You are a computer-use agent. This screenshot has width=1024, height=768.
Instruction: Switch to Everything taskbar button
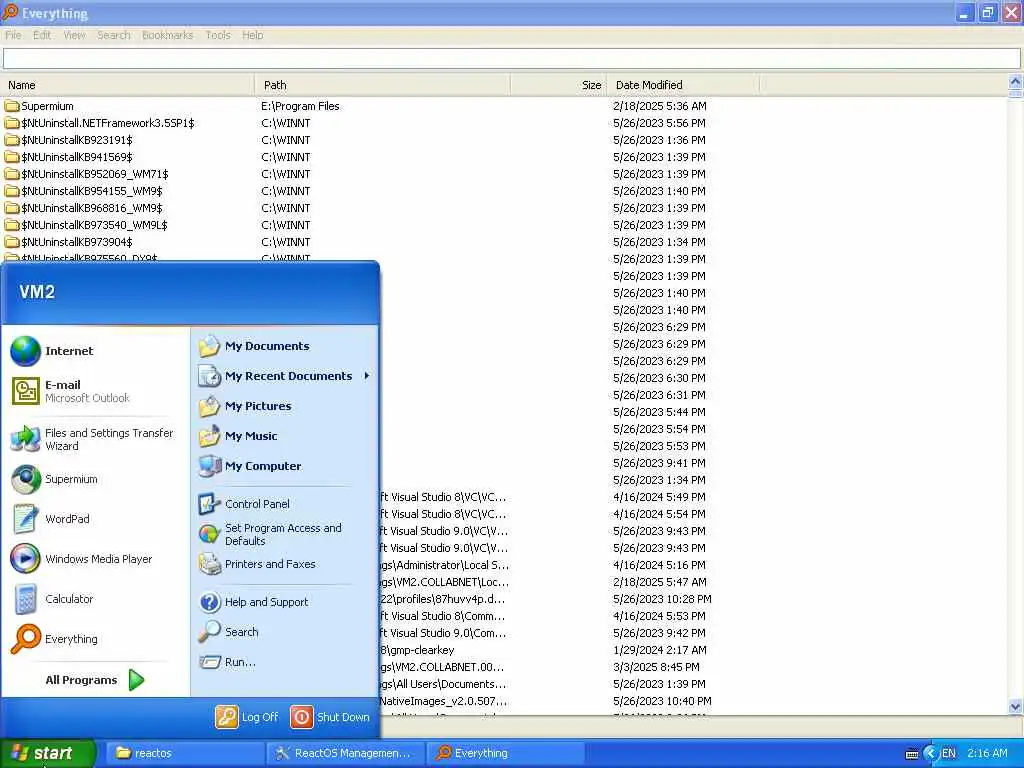(506, 753)
